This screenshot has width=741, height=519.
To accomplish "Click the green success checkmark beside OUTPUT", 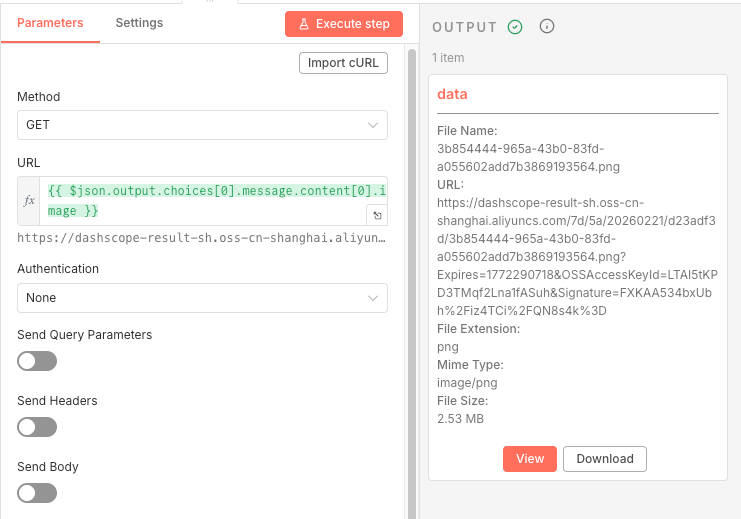I will click(515, 27).
